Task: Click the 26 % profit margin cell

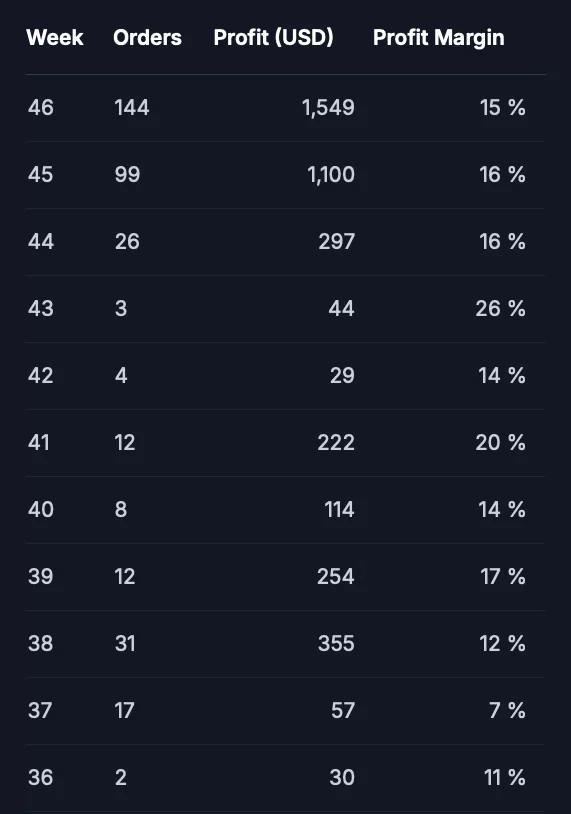Action: [x=500, y=308]
